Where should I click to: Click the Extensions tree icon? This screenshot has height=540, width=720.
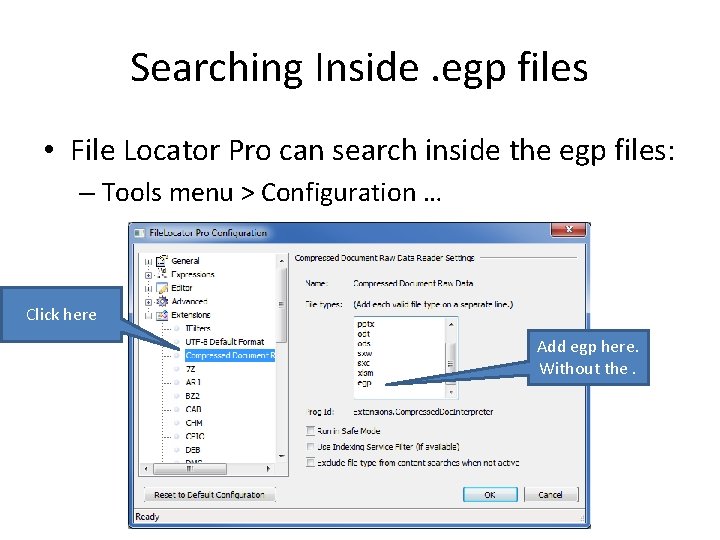[162, 315]
